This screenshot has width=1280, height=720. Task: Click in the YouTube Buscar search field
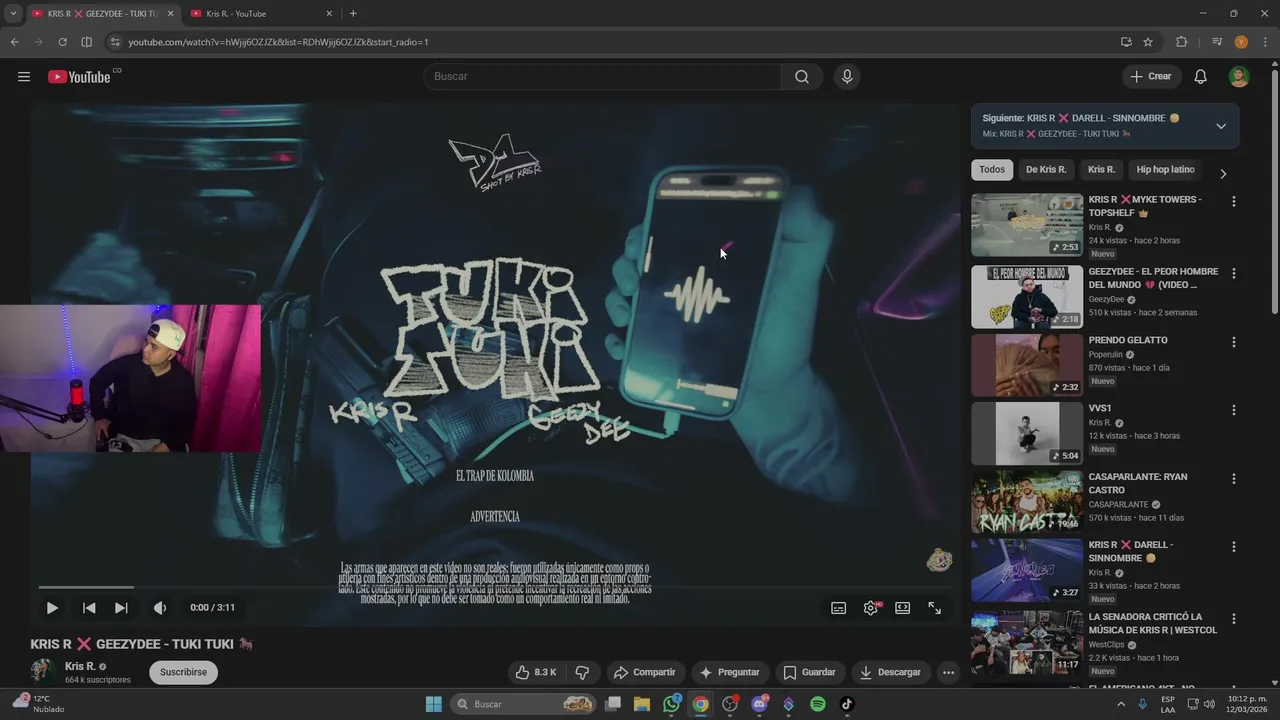click(x=603, y=77)
